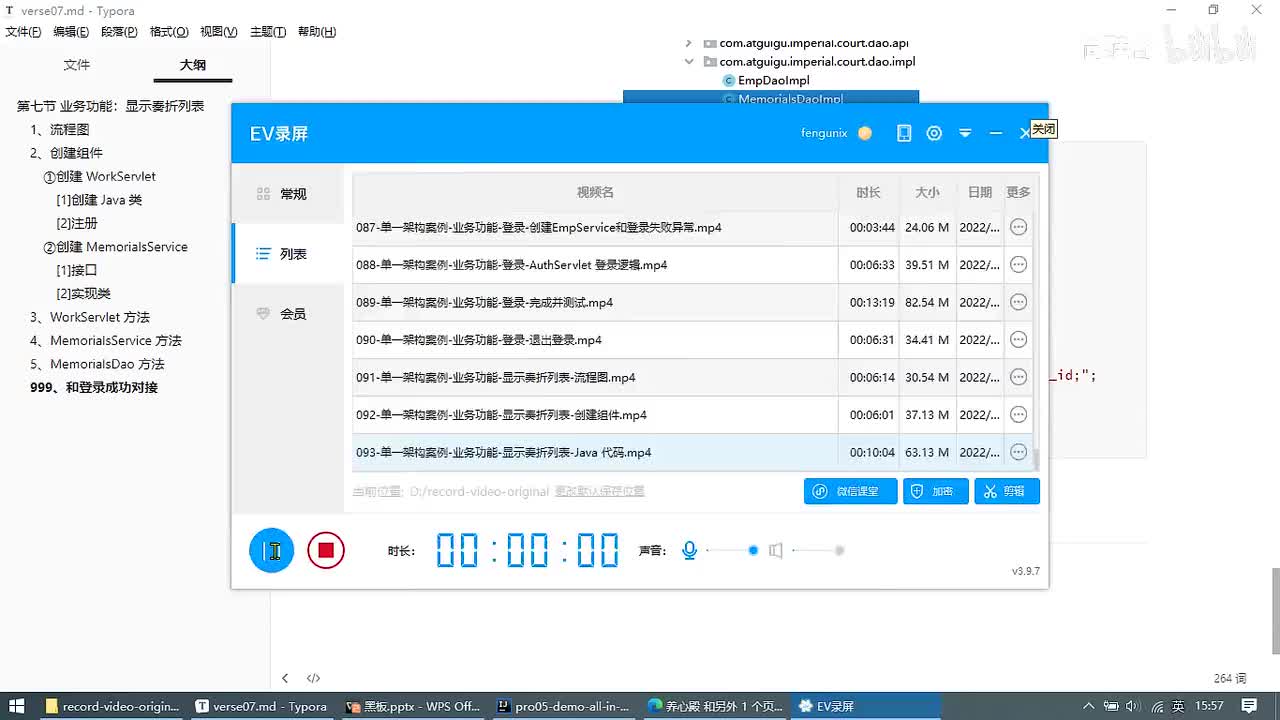The width and height of the screenshot is (1280, 720).
Task: Open Typora 主题(T) menu
Action: [x=268, y=32]
